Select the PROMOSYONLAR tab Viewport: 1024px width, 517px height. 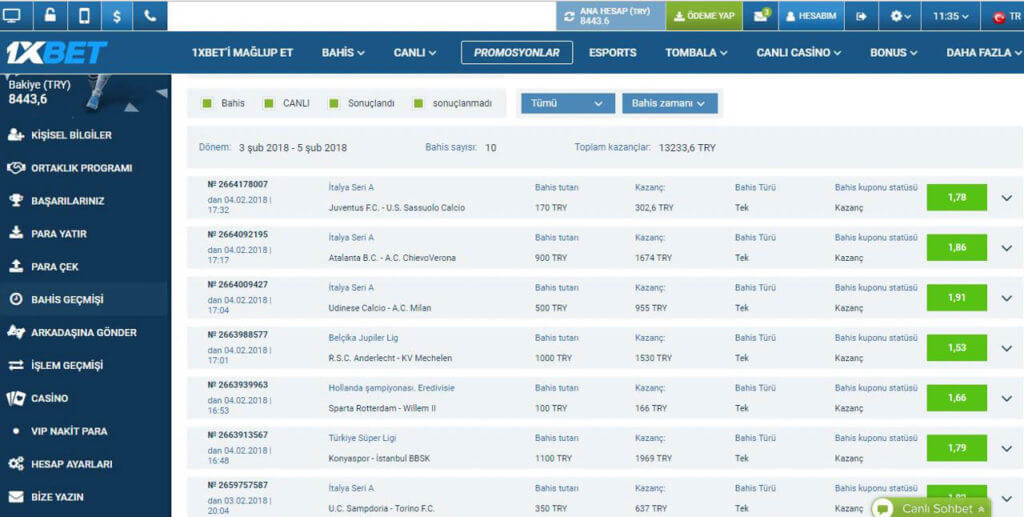coord(517,53)
